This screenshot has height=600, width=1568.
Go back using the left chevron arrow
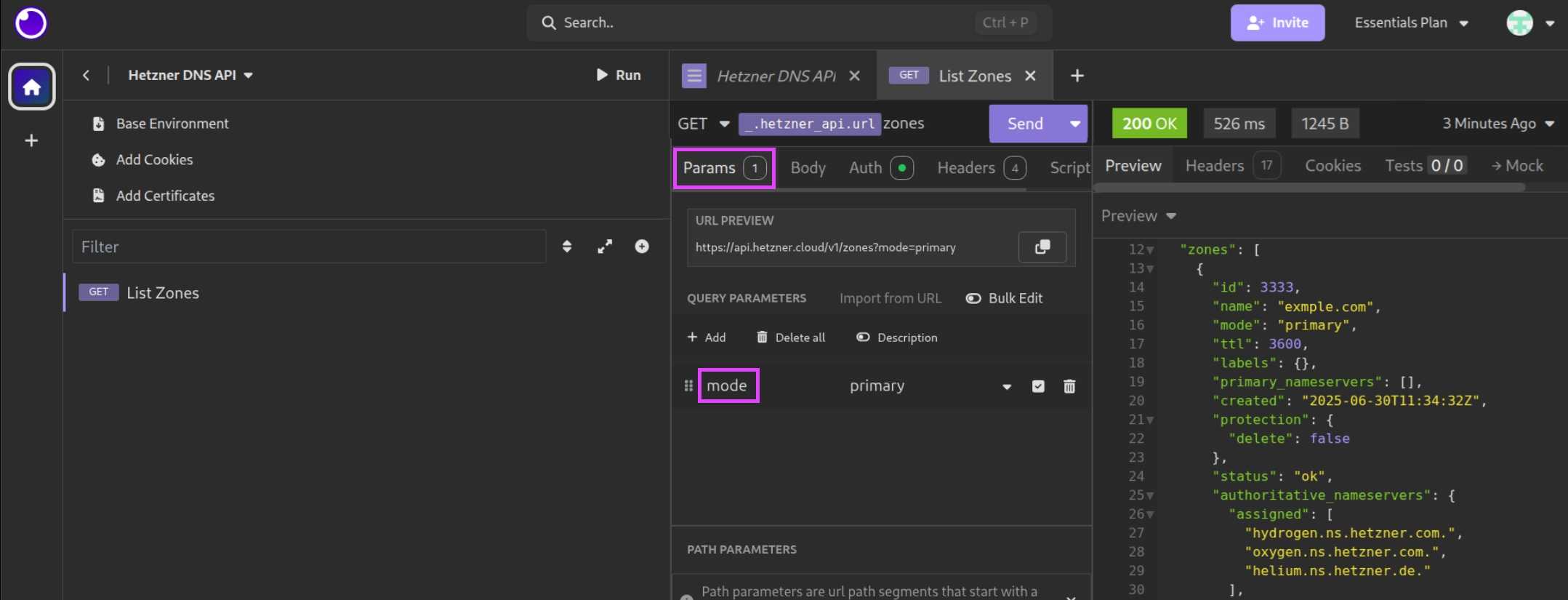pos(86,75)
